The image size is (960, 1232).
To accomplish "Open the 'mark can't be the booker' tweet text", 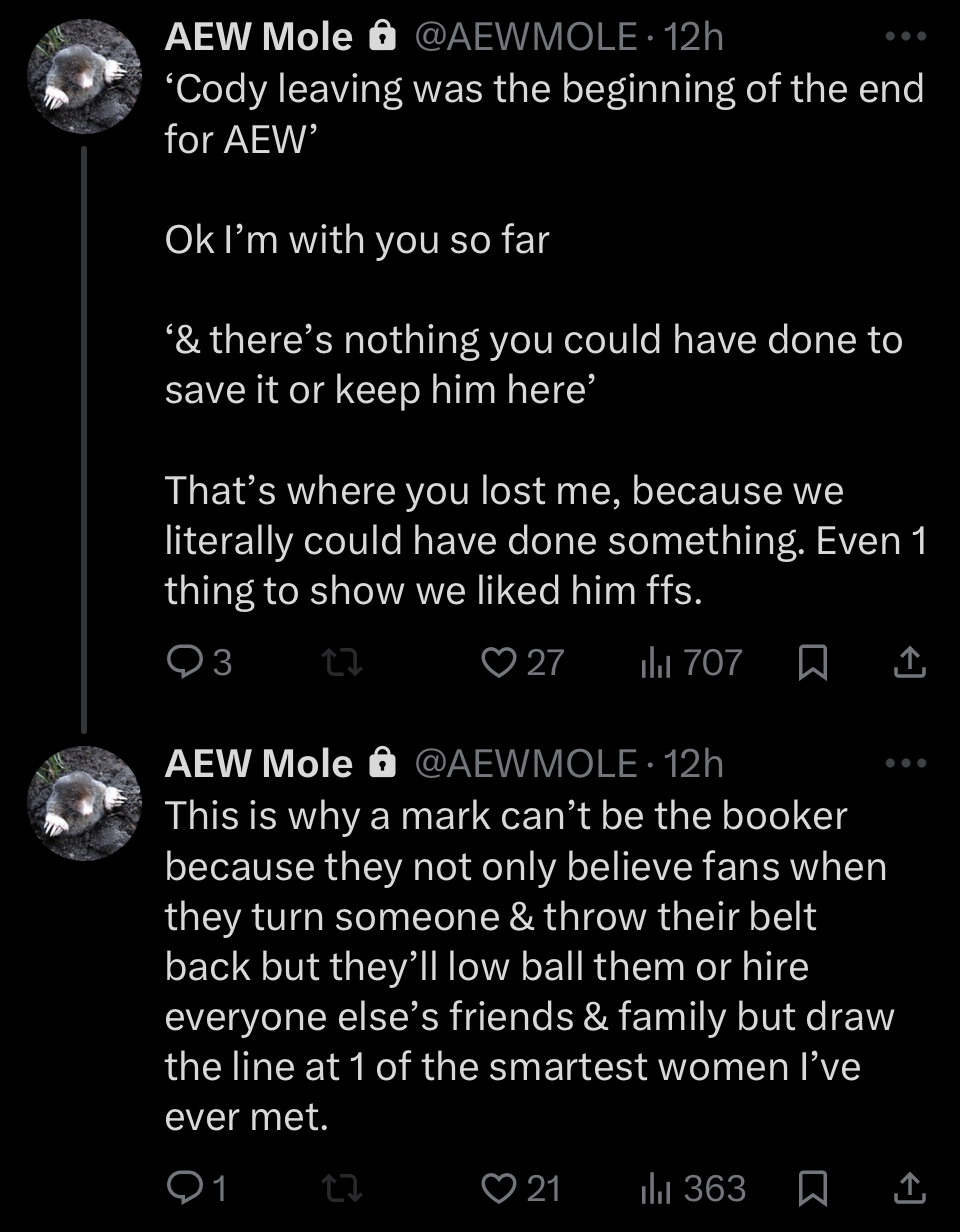I will 525,966.
